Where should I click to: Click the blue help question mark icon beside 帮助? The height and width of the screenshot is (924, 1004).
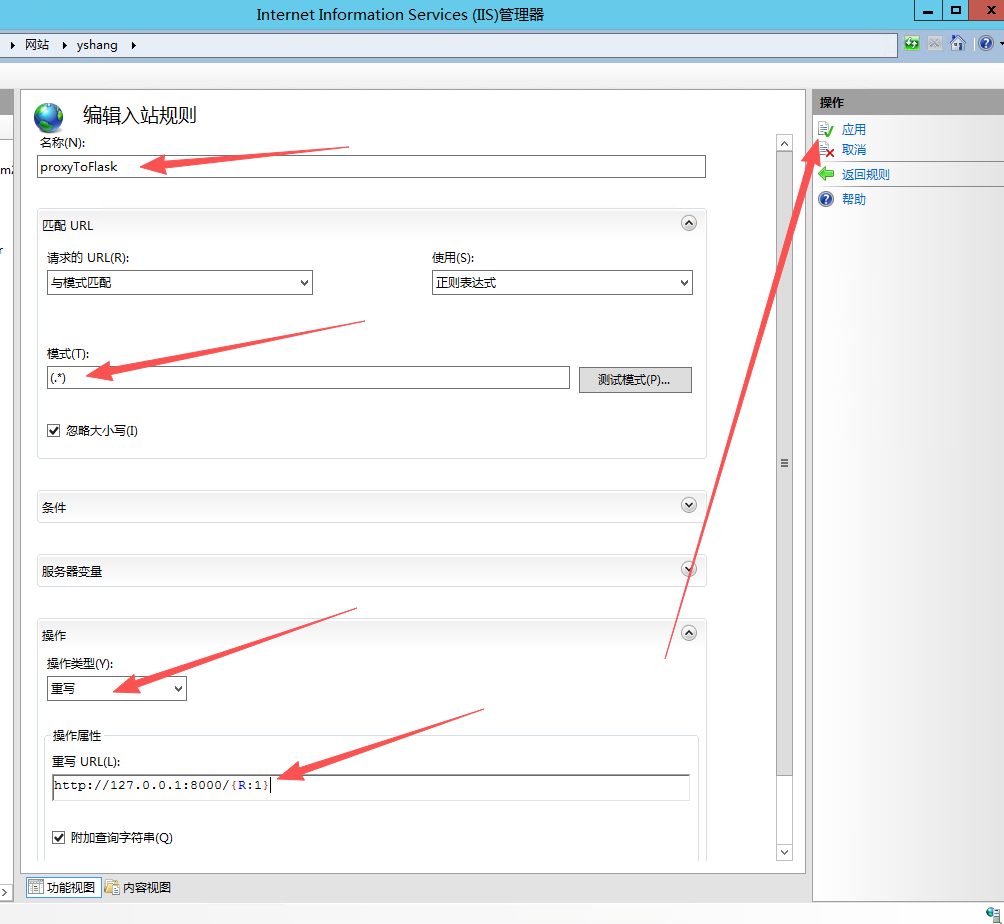pyautogui.click(x=826, y=199)
